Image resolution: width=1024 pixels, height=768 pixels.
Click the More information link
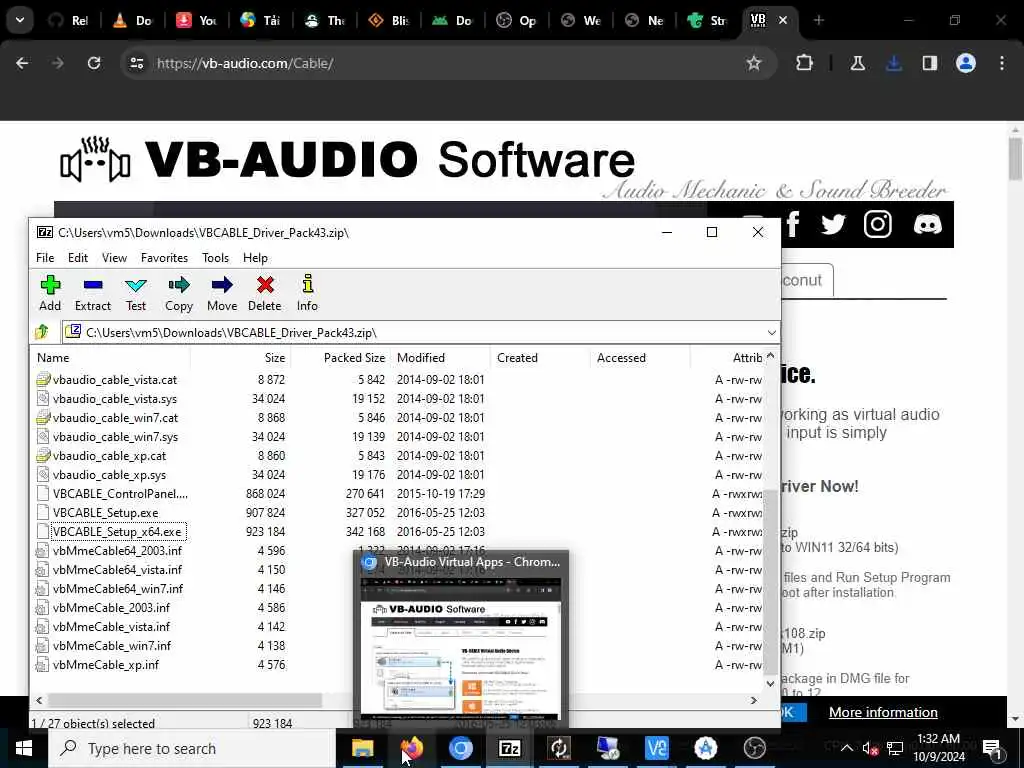883,712
